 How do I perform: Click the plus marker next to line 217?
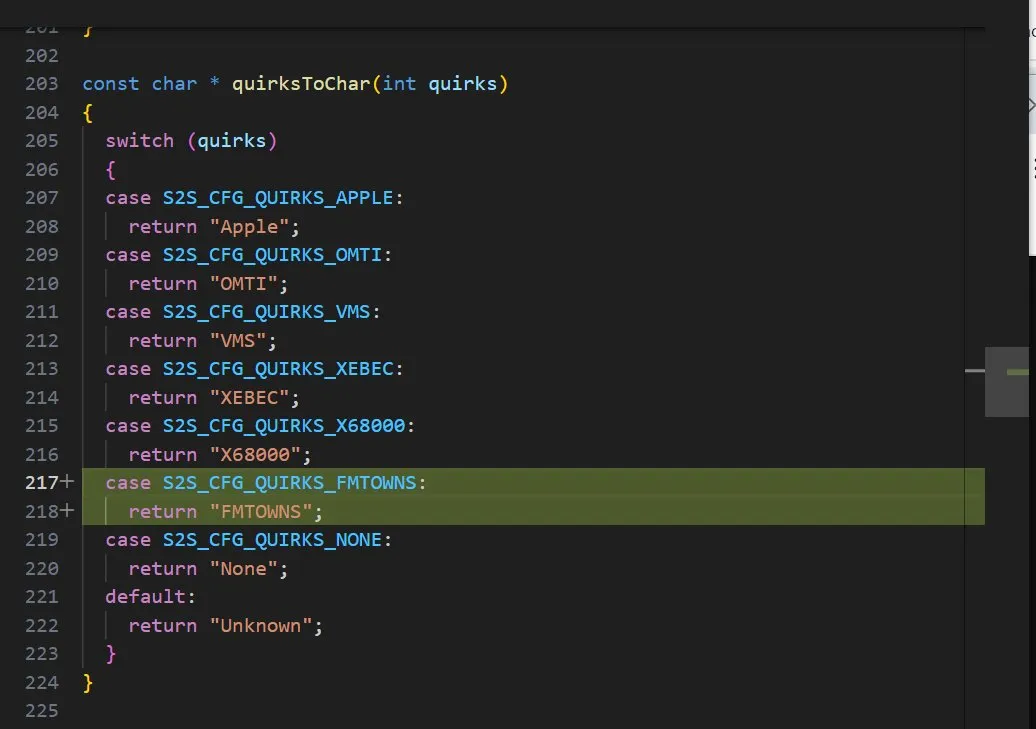tap(67, 482)
